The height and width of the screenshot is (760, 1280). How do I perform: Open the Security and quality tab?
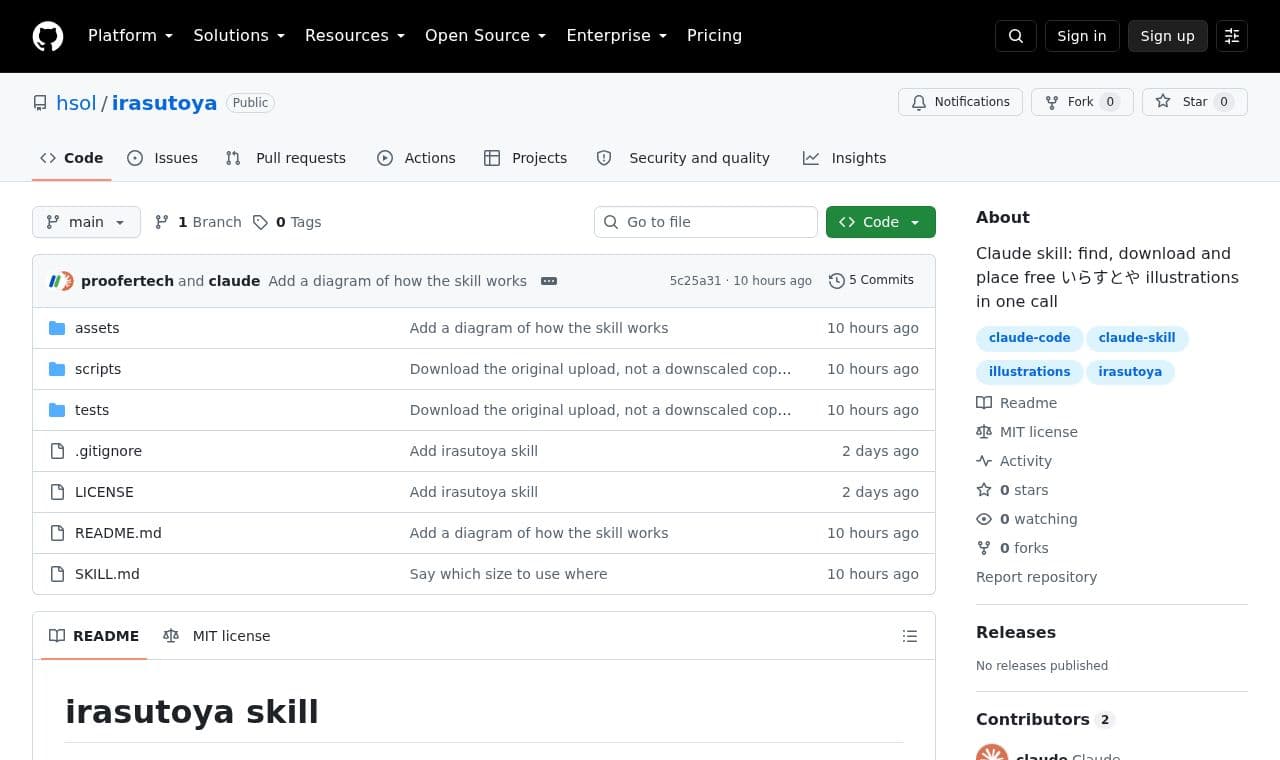(684, 158)
